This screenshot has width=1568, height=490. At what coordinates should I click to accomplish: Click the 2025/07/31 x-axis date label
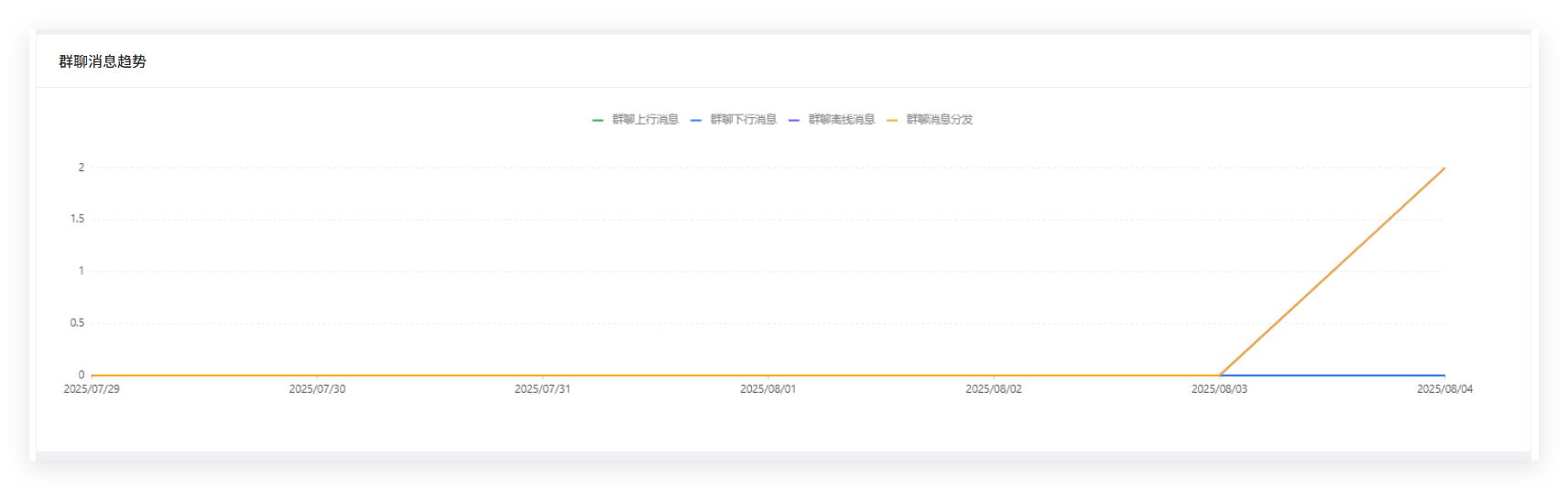tap(542, 389)
